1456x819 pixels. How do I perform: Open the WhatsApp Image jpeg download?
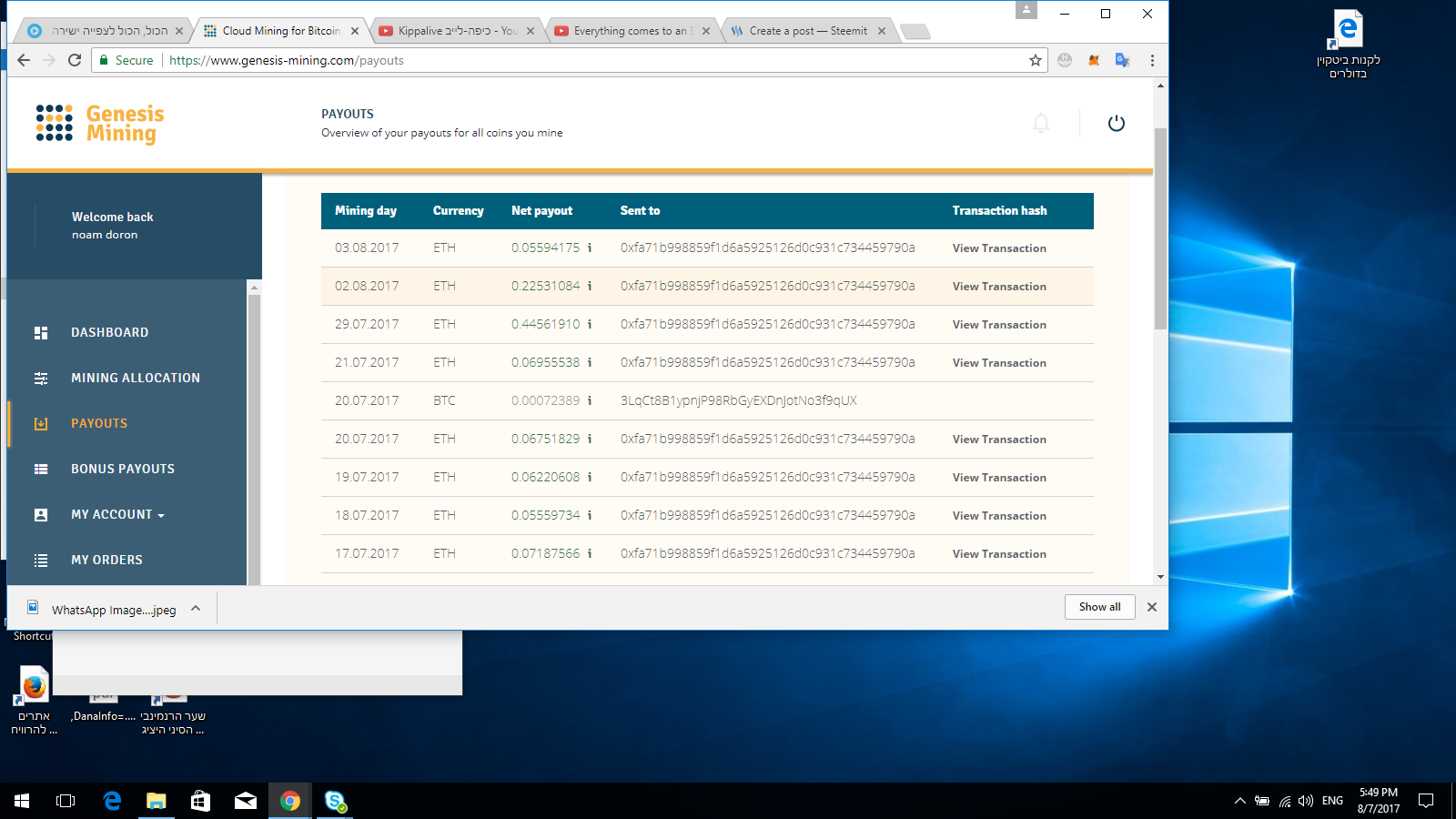click(x=102, y=609)
